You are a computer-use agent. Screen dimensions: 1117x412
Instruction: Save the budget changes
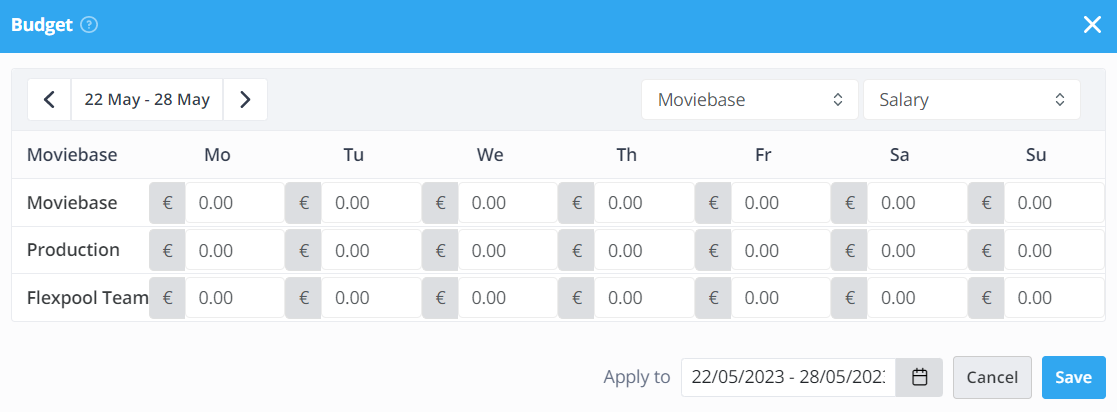pyautogui.click(x=1074, y=377)
